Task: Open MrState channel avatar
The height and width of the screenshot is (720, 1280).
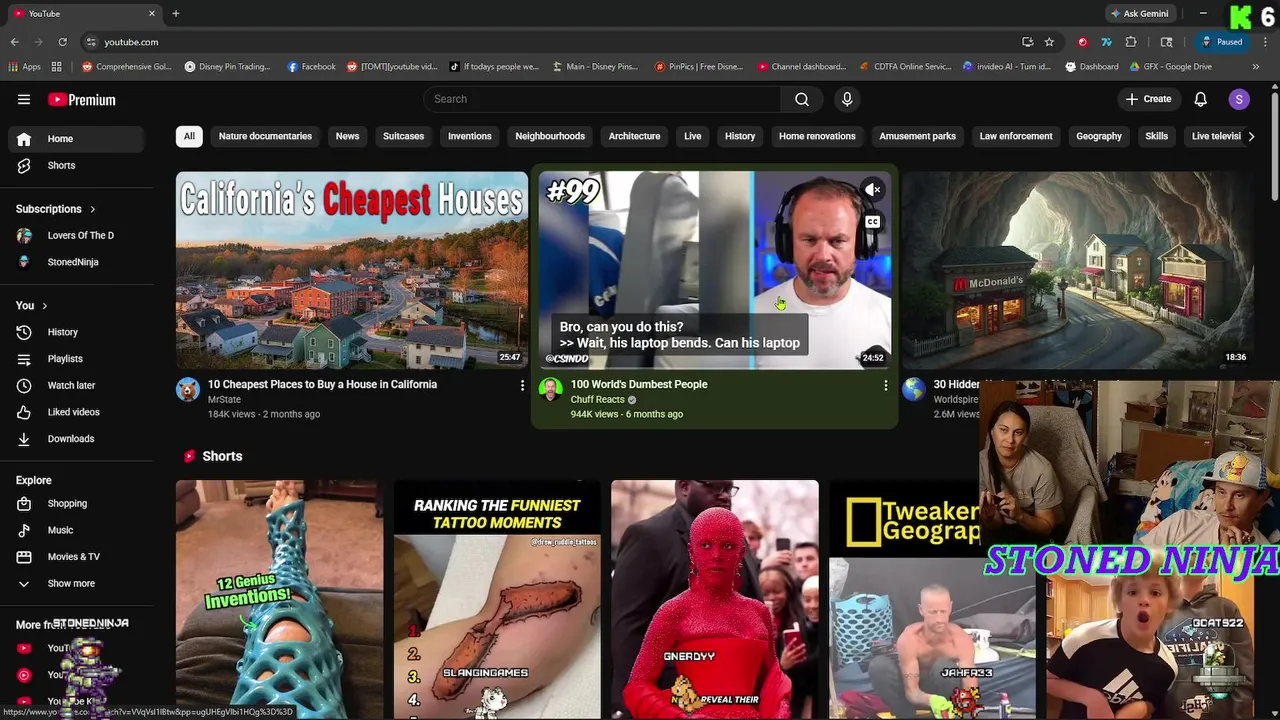Action: click(x=188, y=390)
